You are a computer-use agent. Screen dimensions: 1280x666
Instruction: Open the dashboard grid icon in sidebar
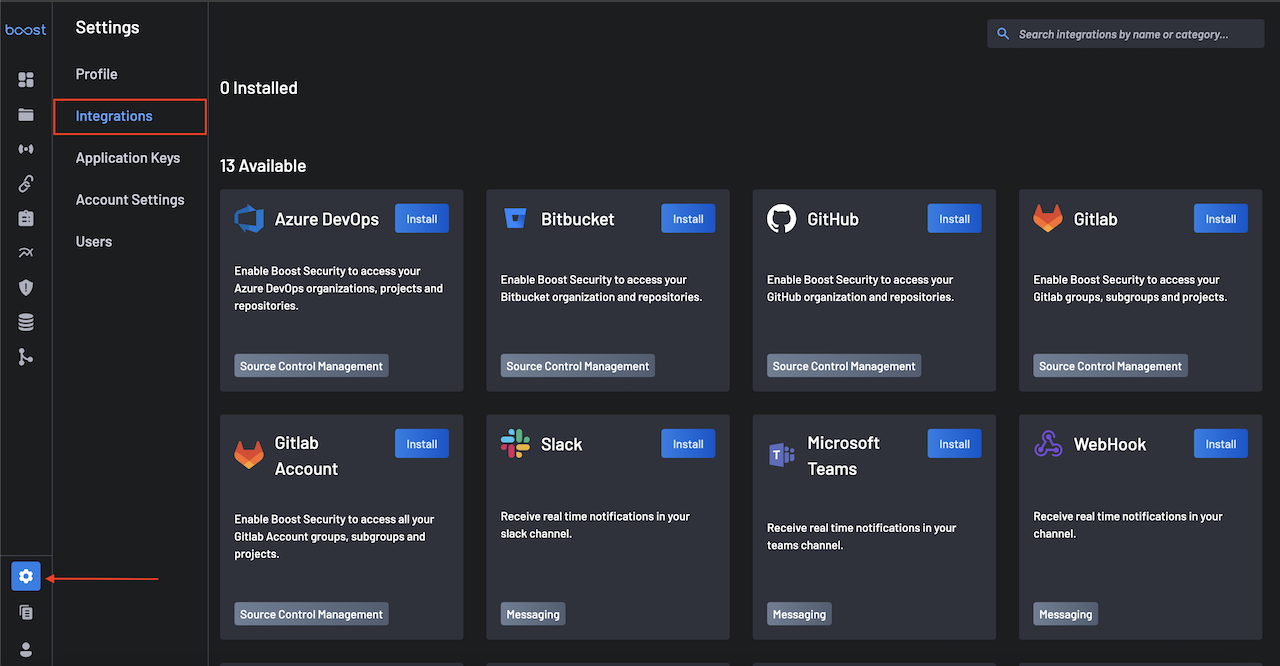pos(26,79)
